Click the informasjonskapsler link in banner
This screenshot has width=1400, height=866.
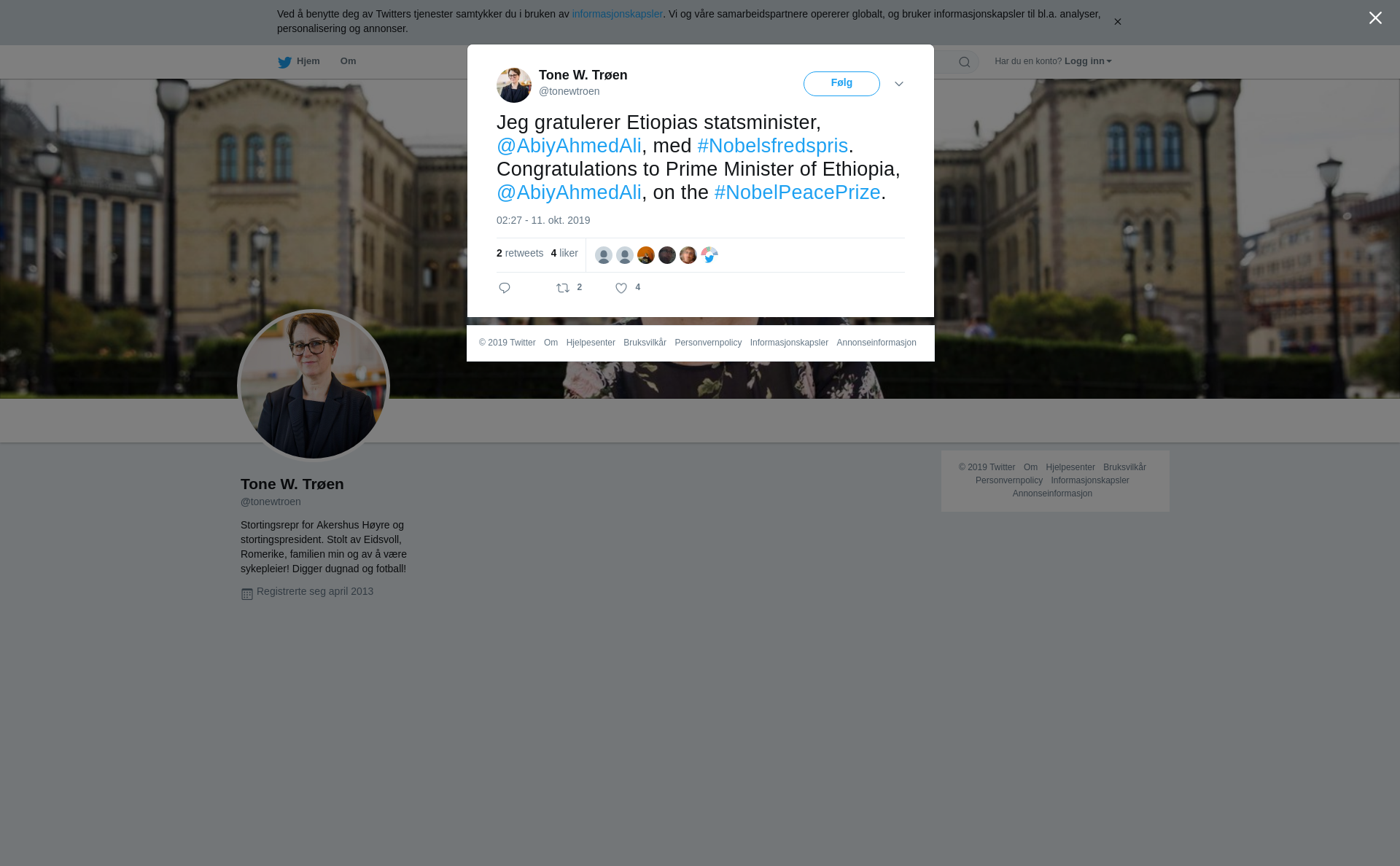click(617, 14)
